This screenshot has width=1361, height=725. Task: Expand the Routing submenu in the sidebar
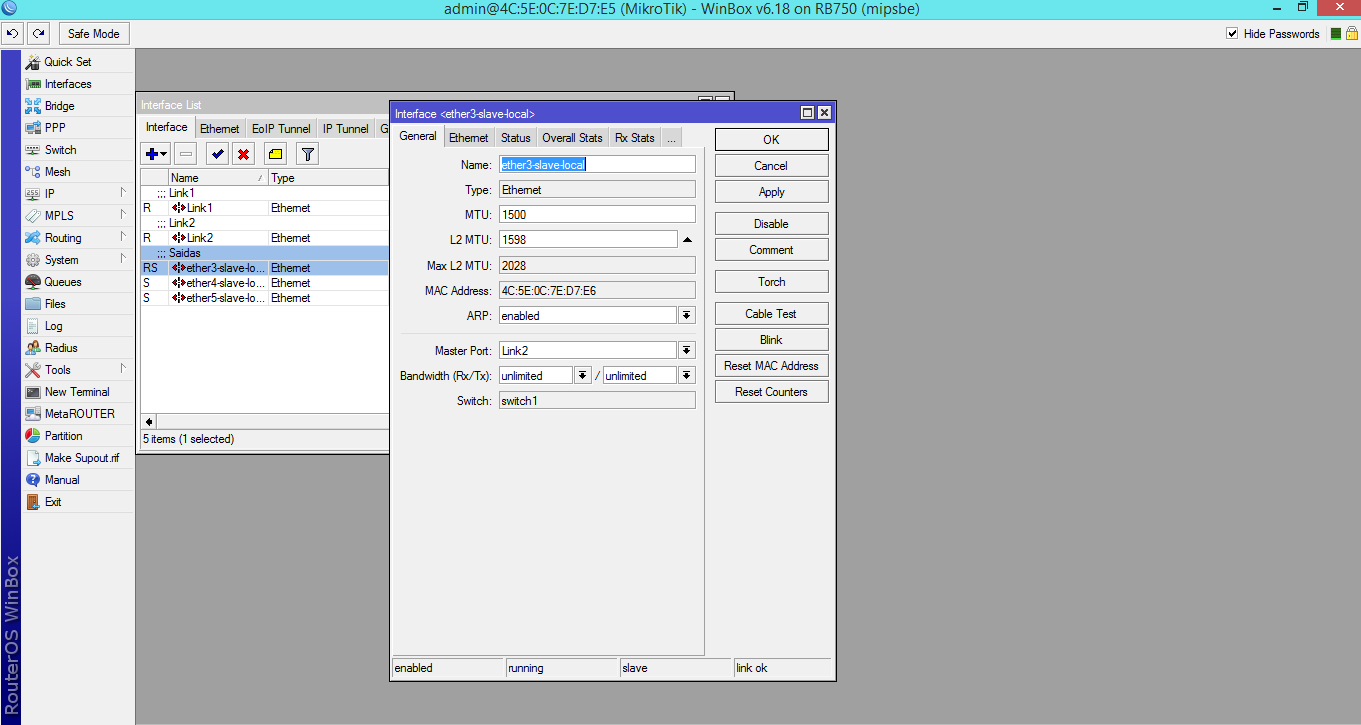pos(123,237)
